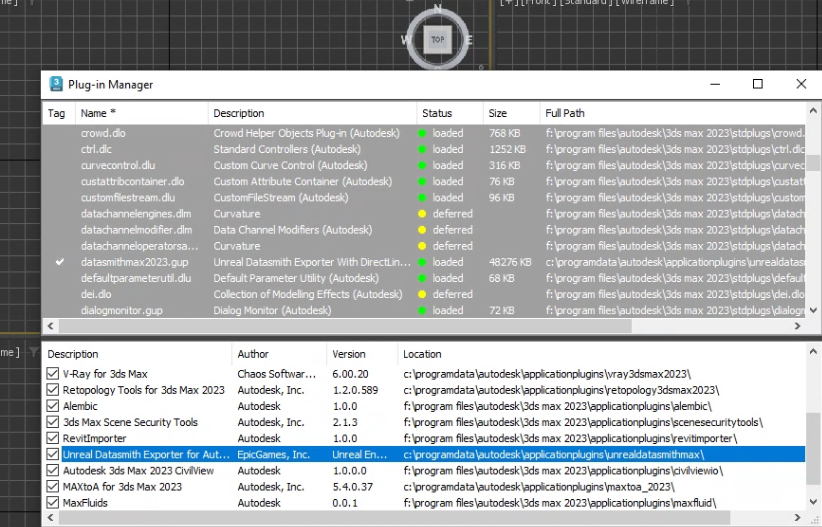822x527 pixels.
Task: Uncheck the V-Ray for 3ds Max checkbox
Action: tap(52, 373)
